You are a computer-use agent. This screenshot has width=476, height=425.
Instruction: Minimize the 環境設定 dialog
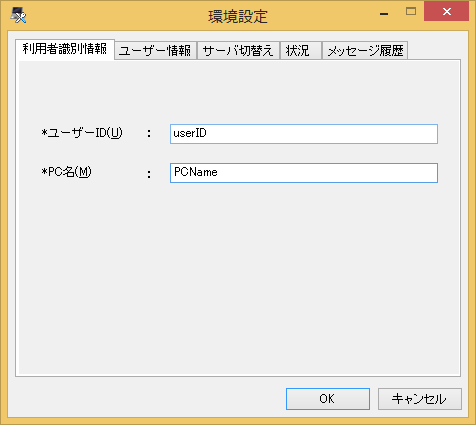[x=384, y=13]
